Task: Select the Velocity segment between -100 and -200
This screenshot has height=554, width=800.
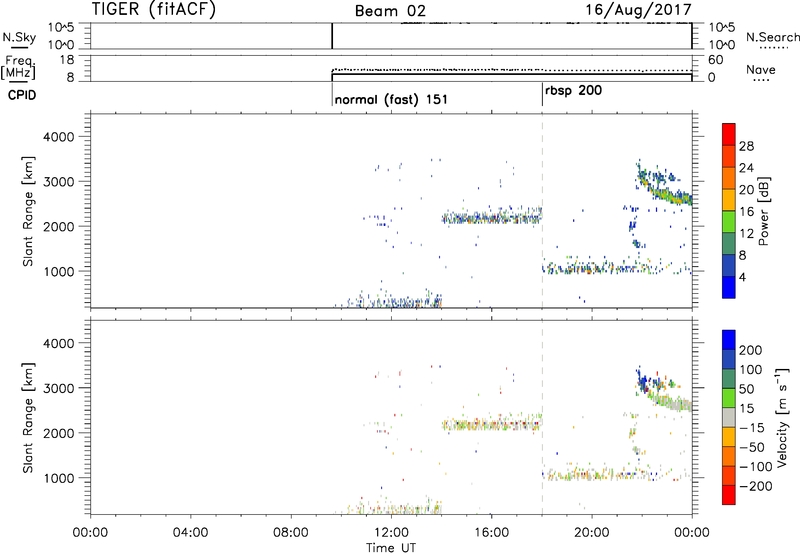Action: (x=729, y=475)
